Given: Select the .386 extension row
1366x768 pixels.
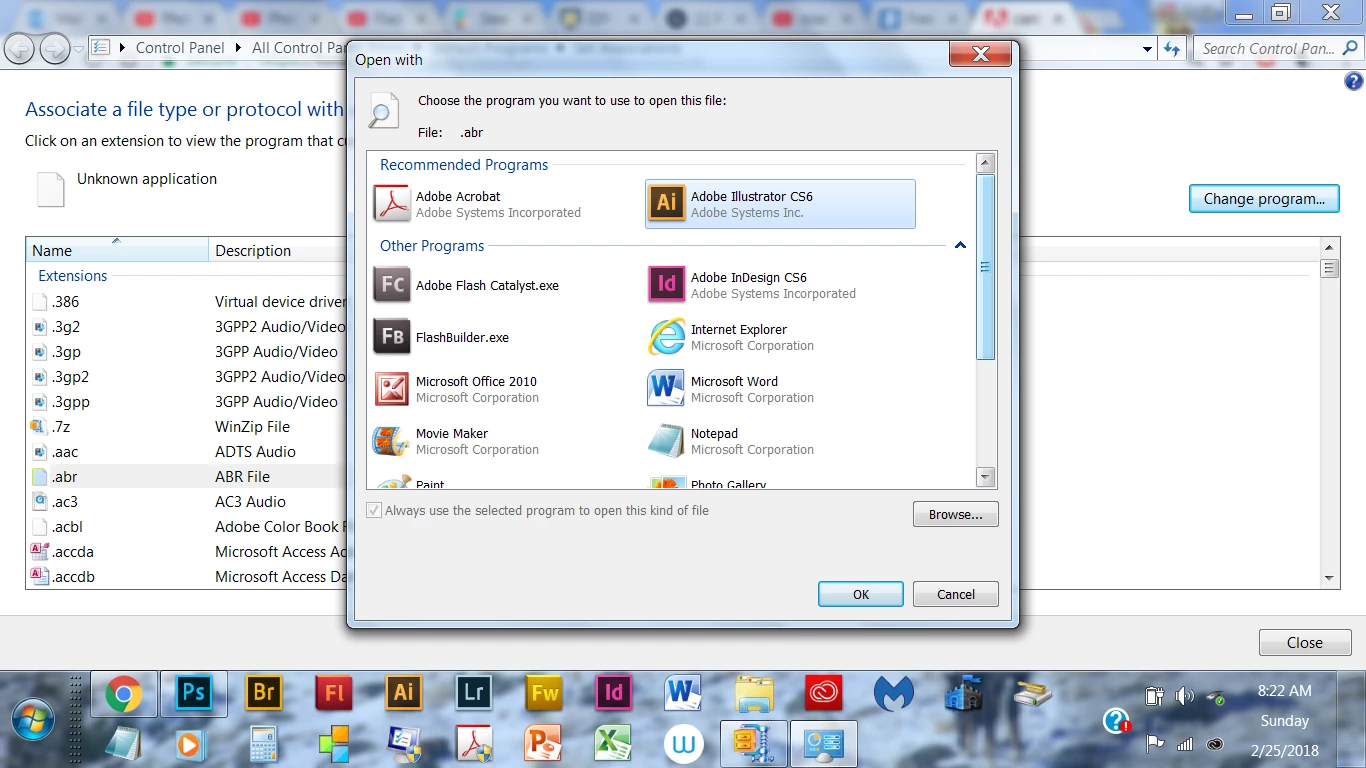Looking at the screenshot, I should [x=186, y=301].
